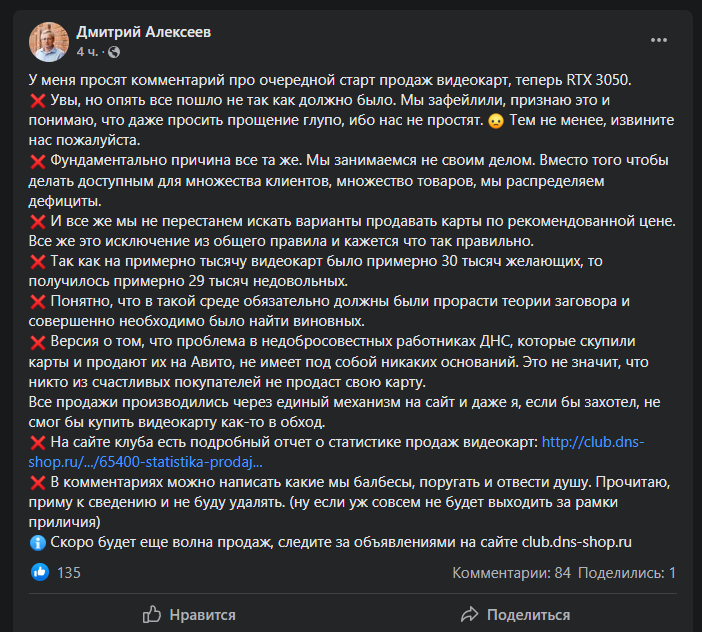Image resolution: width=702 pixels, height=632 pixels.
Task: Click the red X before "В комментариях"
Action: point(38,483)
